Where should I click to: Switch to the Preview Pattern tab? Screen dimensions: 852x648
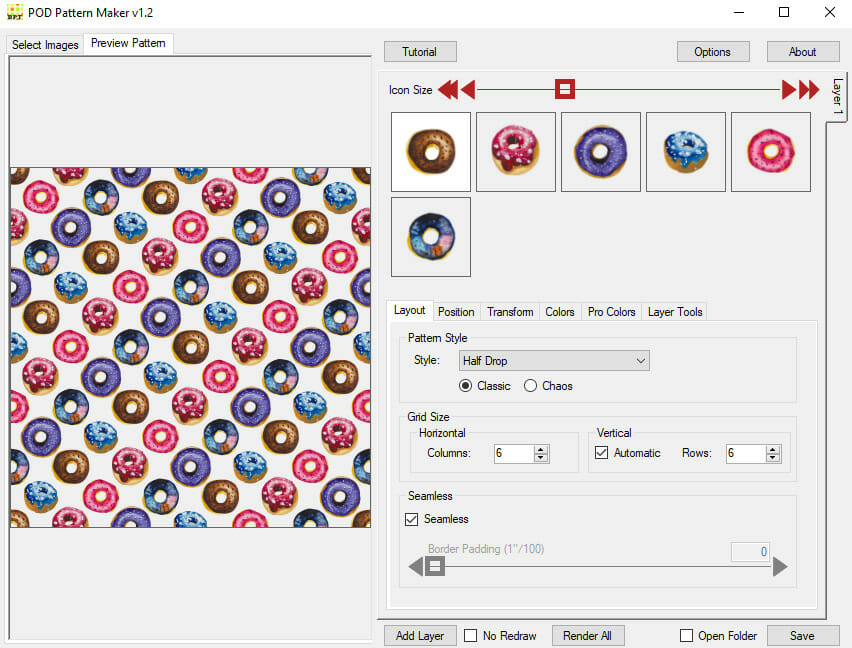[x=128, y=43]
